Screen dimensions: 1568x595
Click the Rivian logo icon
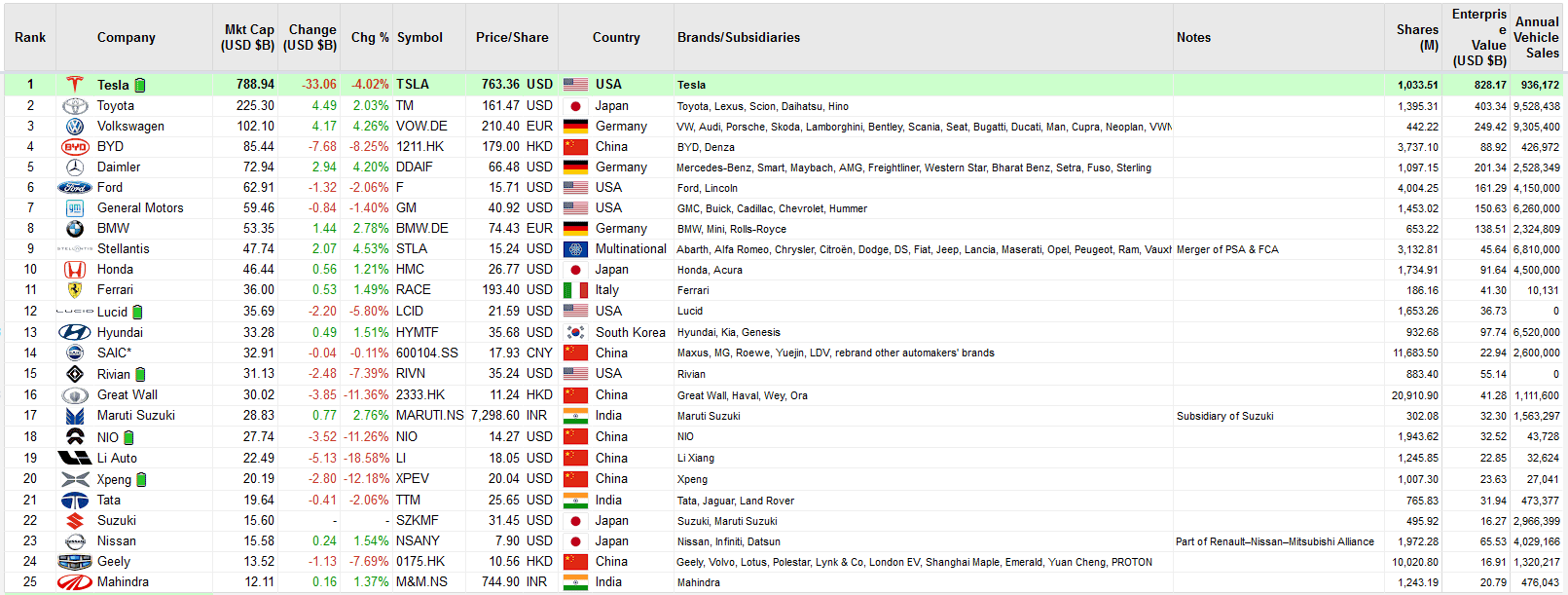(75, 374)
